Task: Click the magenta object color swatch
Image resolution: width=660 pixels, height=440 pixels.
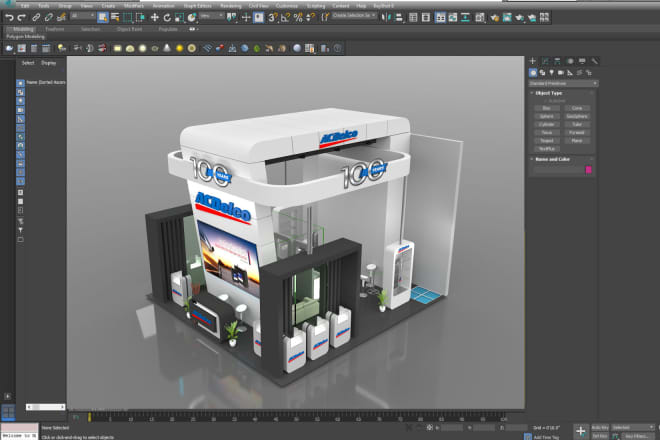Action: [589, 170]
